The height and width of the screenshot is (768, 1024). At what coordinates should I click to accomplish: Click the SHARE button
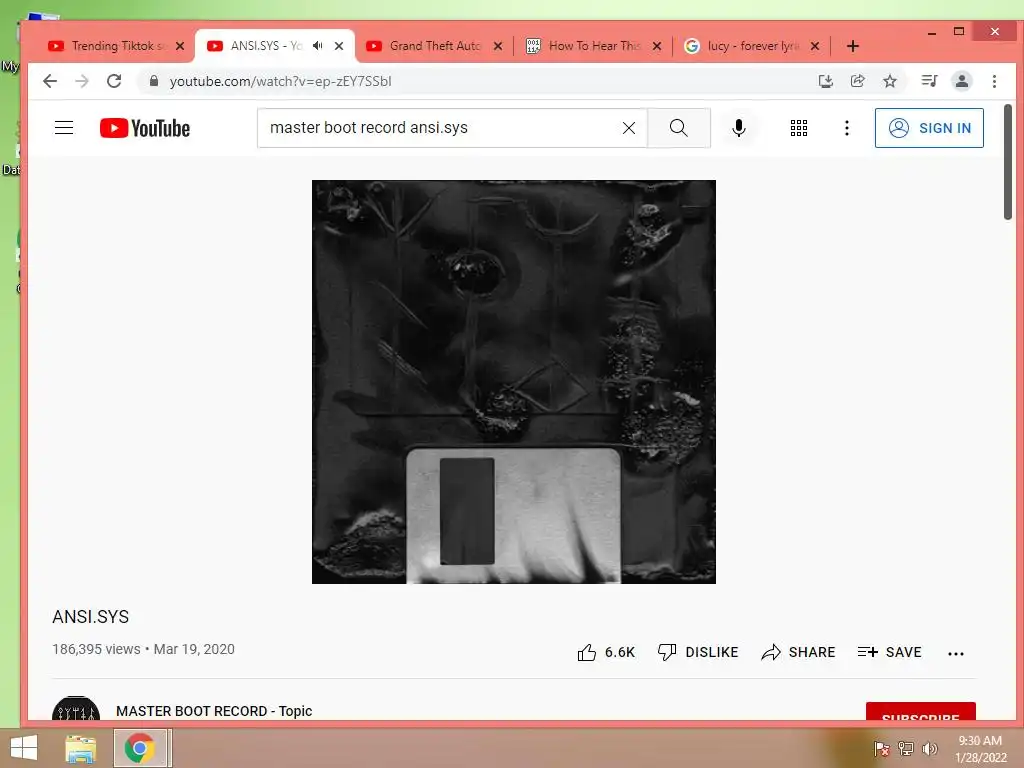pyautogui.click(x=798, y=652)
